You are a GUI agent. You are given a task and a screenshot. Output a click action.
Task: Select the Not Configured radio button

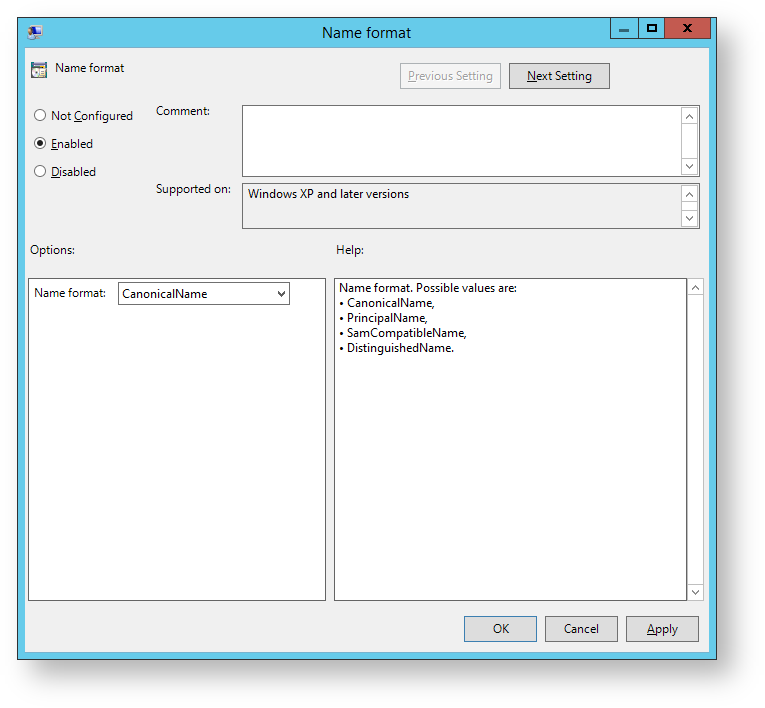coord(41,116)
